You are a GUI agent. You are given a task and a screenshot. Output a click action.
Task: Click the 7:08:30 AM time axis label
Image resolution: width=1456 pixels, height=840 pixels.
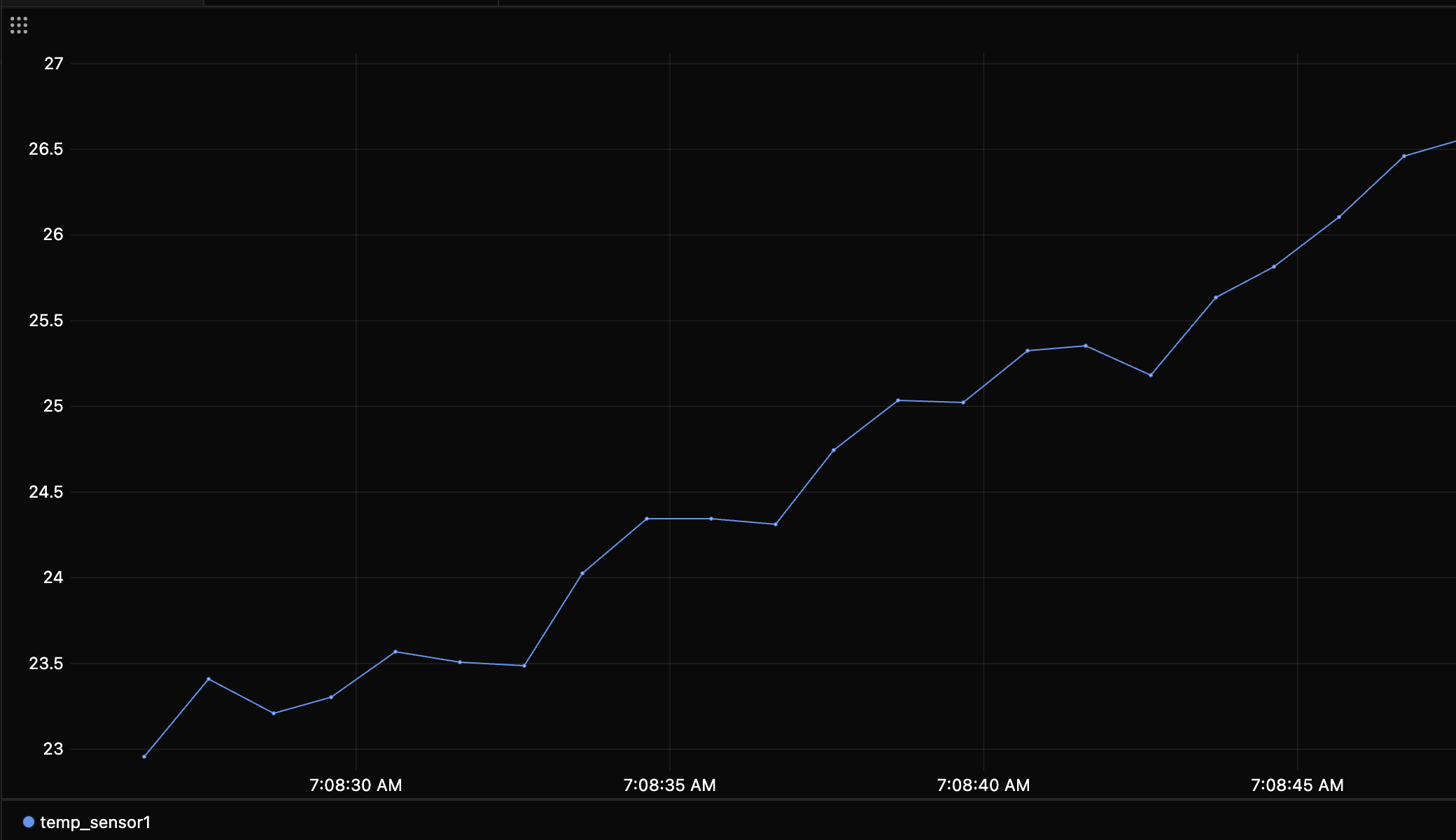tap(356, 785)
